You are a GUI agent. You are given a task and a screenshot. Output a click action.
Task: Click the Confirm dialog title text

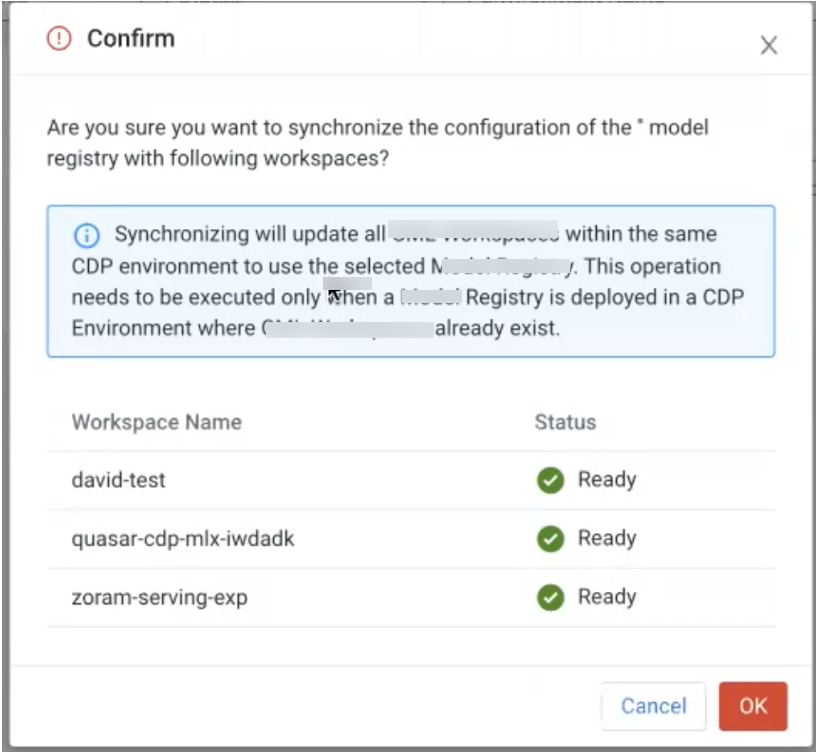click(x=130, y=39)
